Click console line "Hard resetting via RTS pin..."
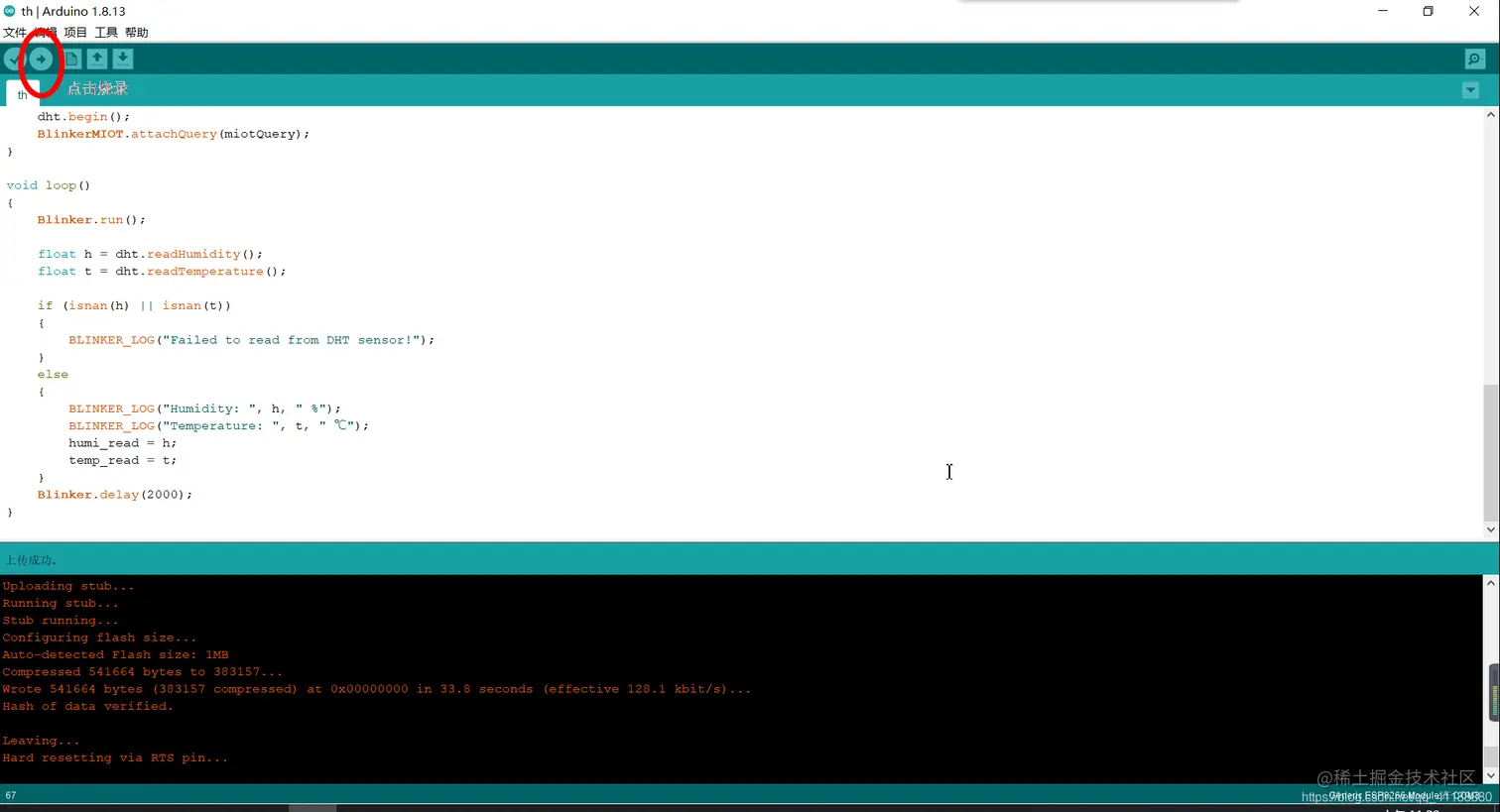This screenshot has height=812, width=1500. click(115, 757)
